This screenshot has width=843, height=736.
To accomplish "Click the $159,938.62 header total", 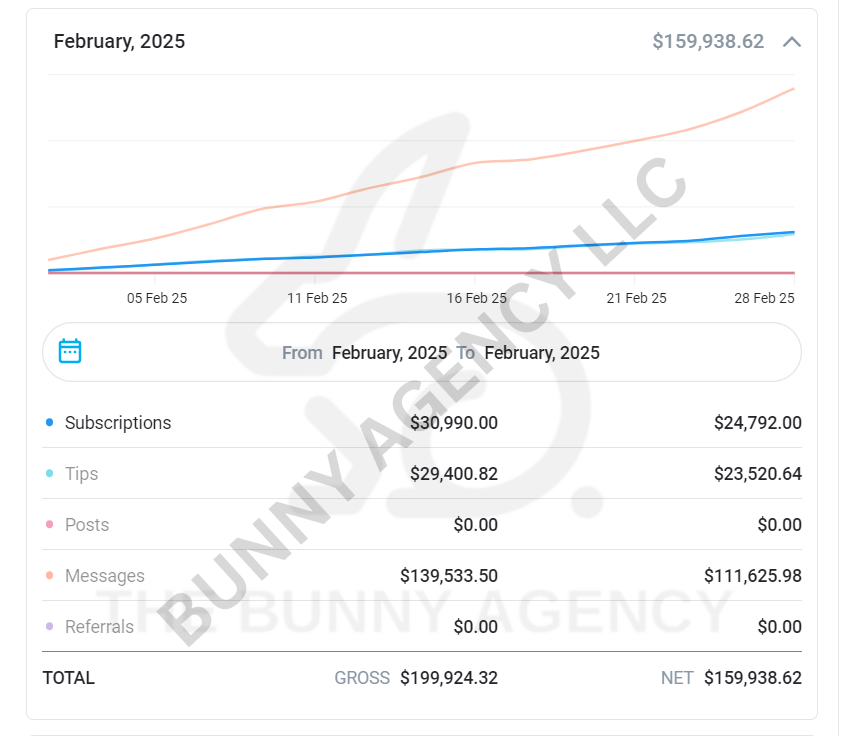I will click(x=708, y=42).
